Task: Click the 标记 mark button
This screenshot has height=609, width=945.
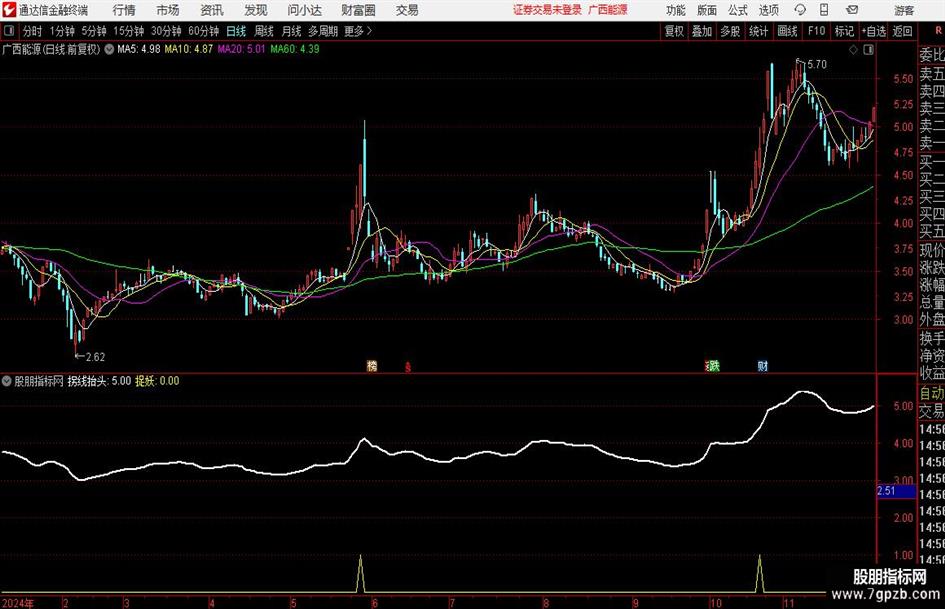Action: (x=844, y=31)
